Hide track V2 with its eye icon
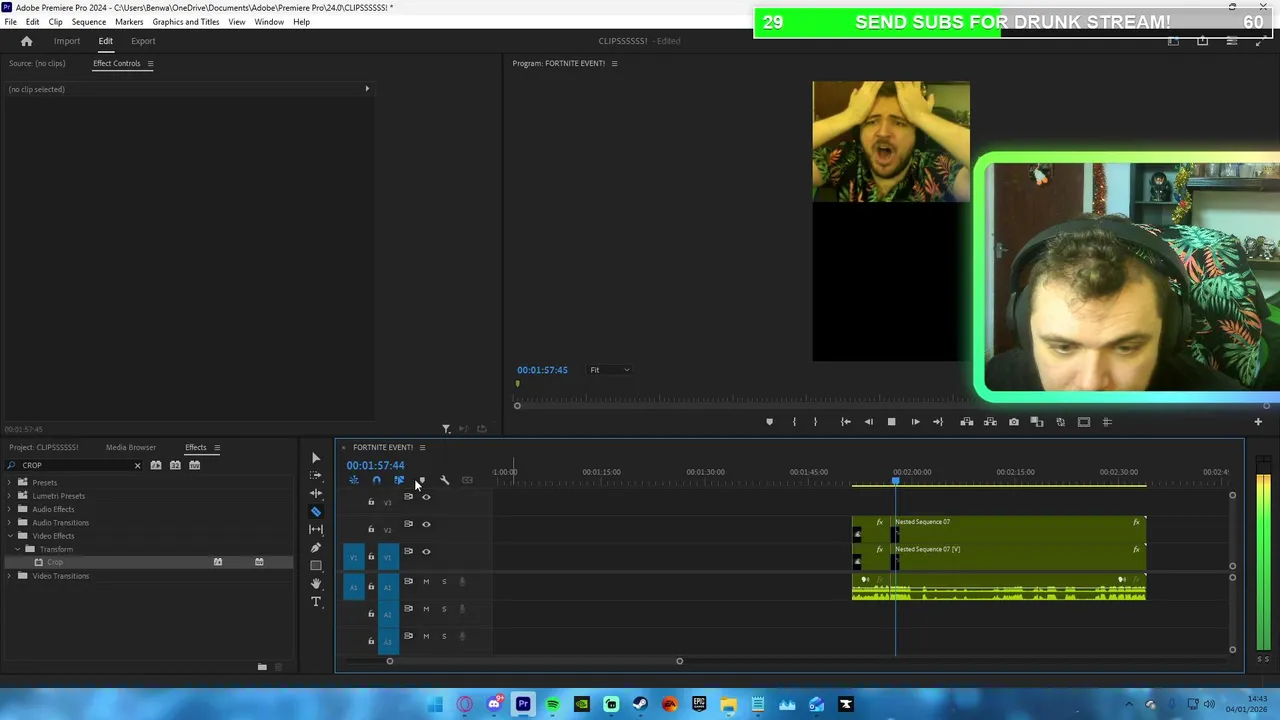 [x=426, y=524]
